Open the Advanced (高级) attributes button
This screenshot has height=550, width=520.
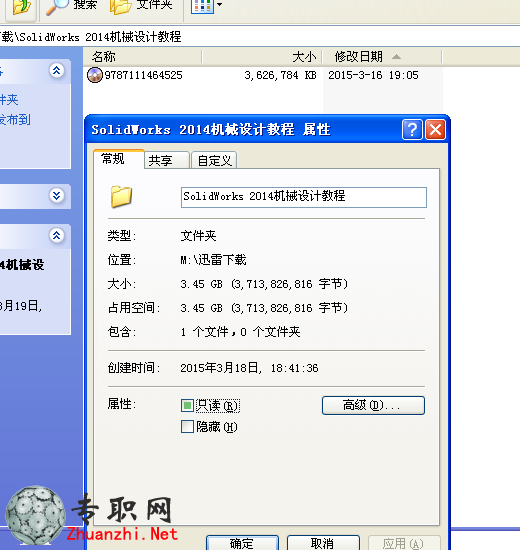click(373, 405)
